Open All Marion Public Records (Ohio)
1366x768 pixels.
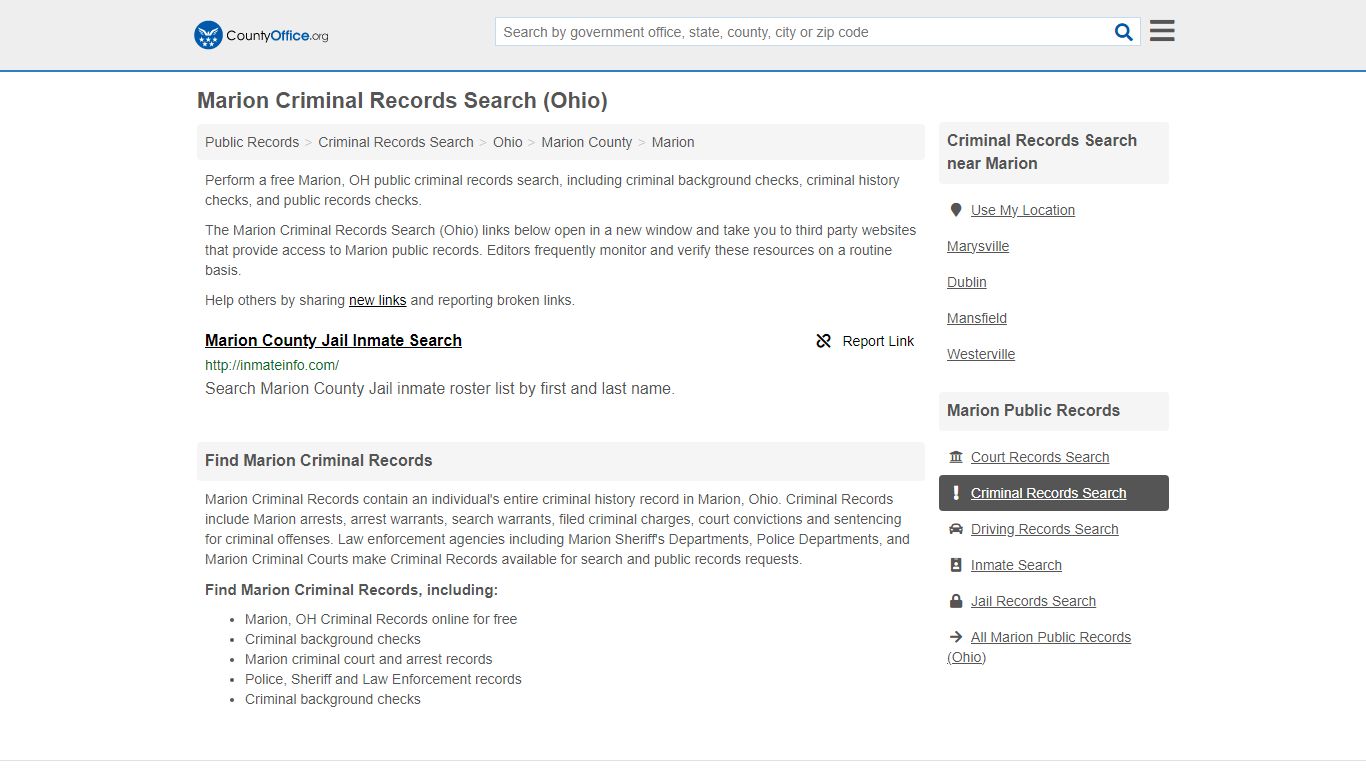coord(1040,647)
